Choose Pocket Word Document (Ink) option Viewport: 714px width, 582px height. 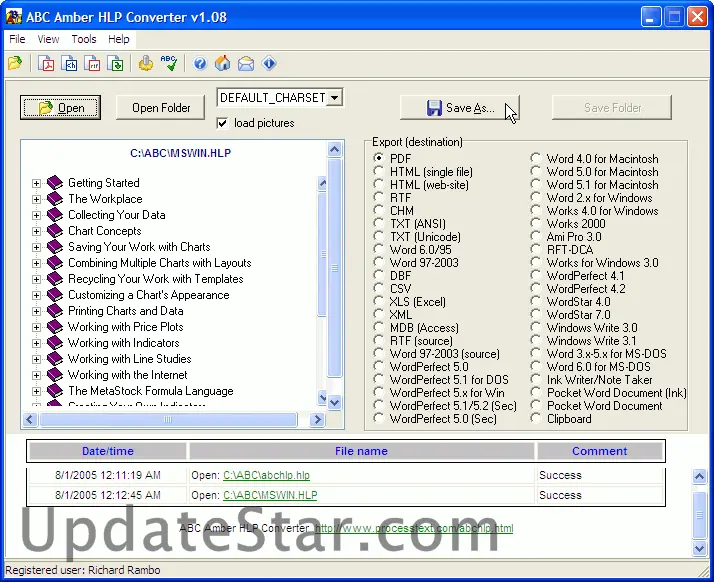(x=536, y=392)
